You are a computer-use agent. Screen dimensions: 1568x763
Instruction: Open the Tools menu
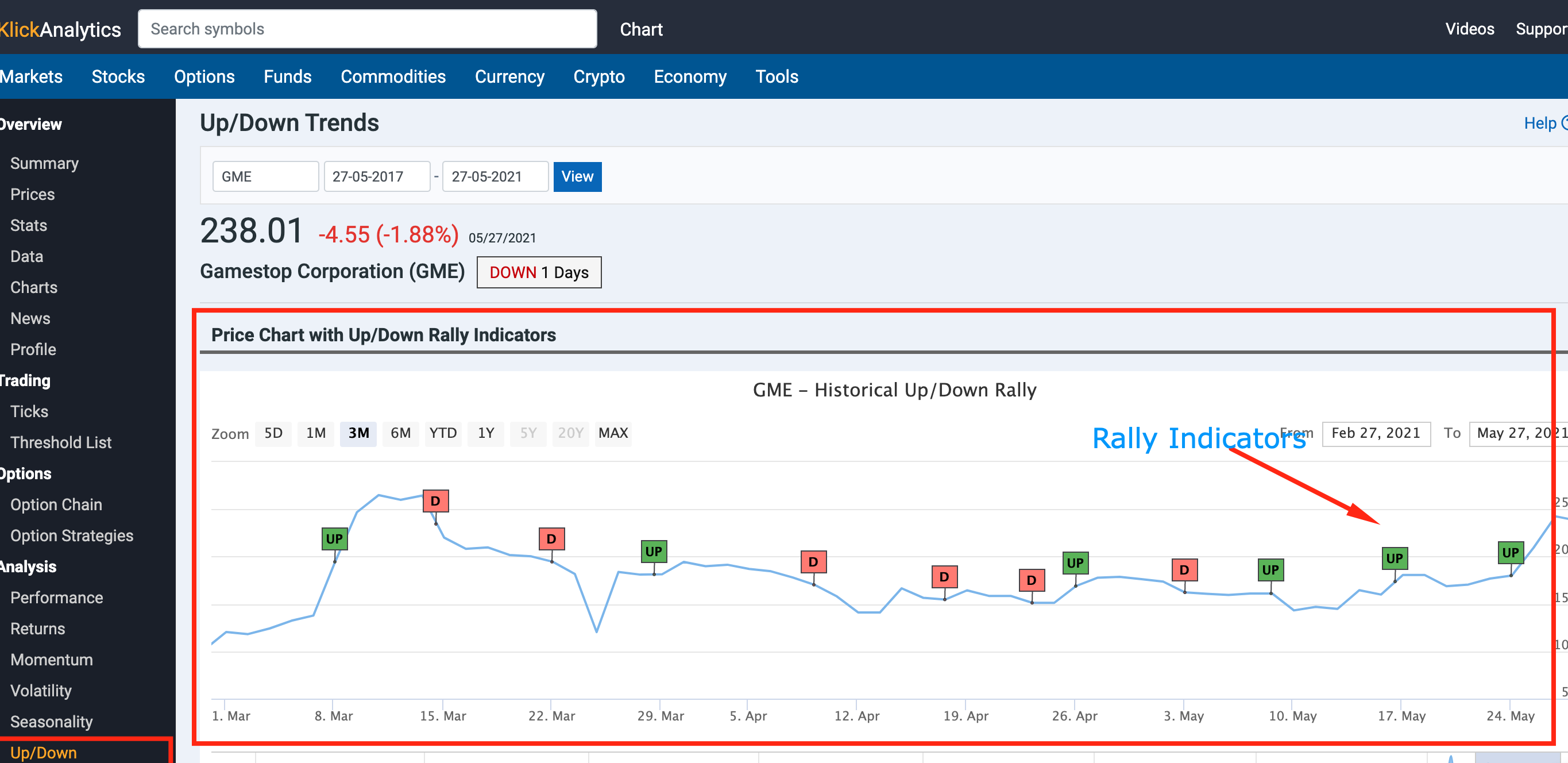point(777,76)
